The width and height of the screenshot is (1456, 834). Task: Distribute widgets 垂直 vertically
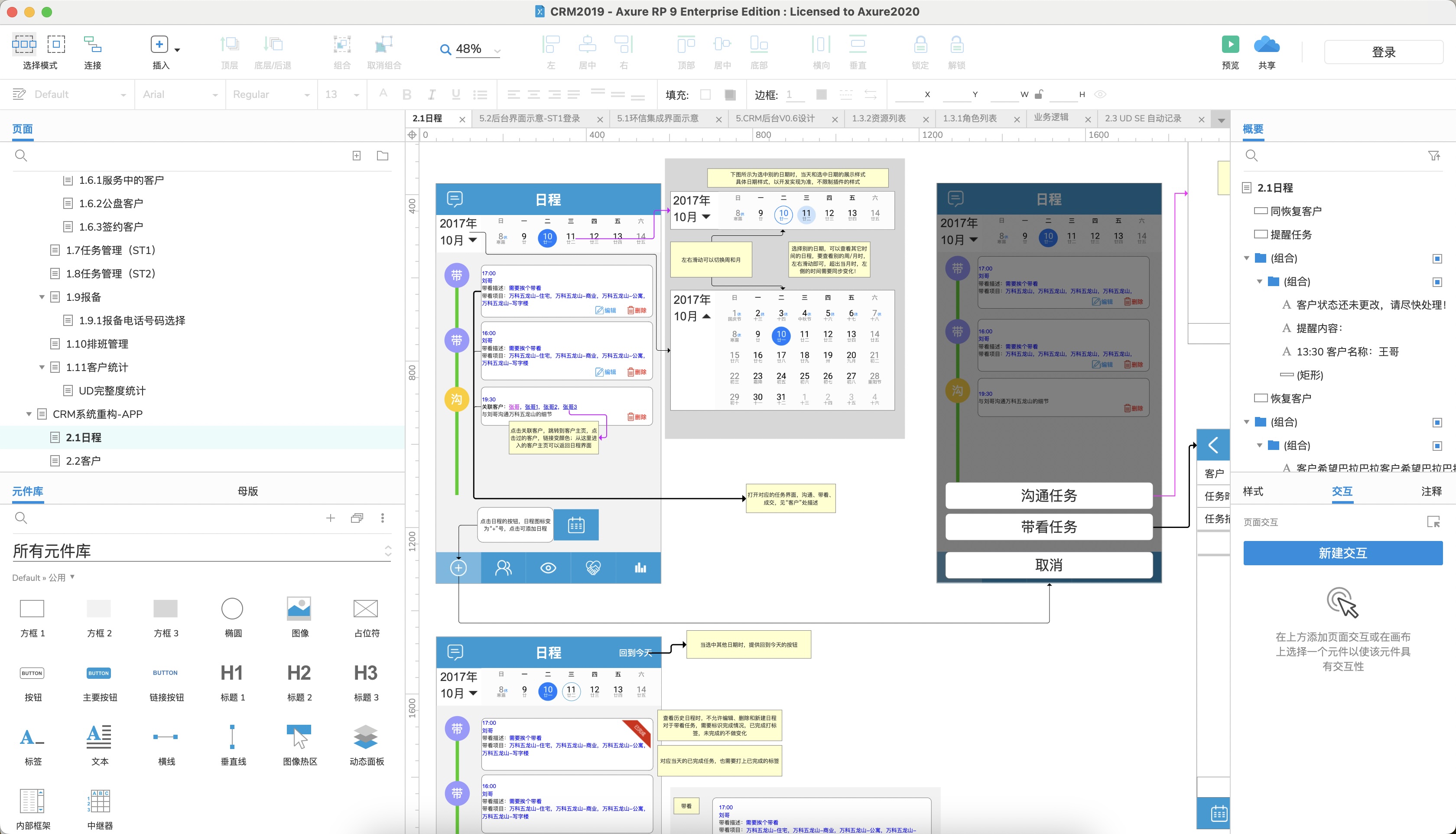[858, 44]
